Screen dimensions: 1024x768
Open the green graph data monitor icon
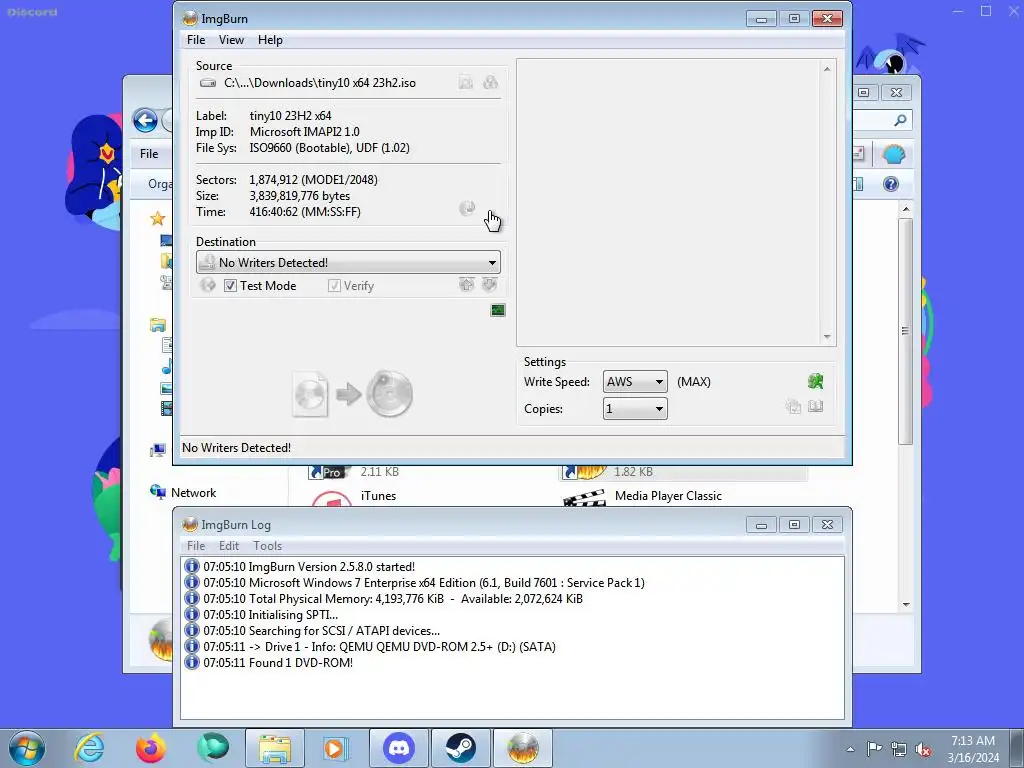pos(498,310)
